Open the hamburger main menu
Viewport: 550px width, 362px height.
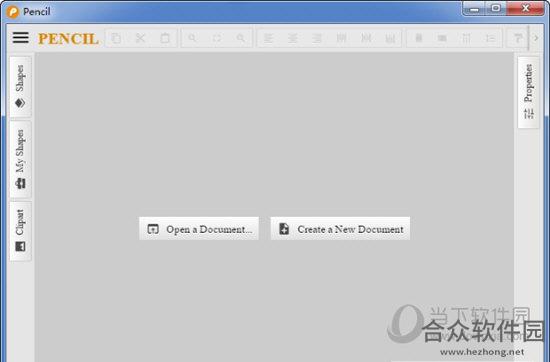click(x=21, y=38)
